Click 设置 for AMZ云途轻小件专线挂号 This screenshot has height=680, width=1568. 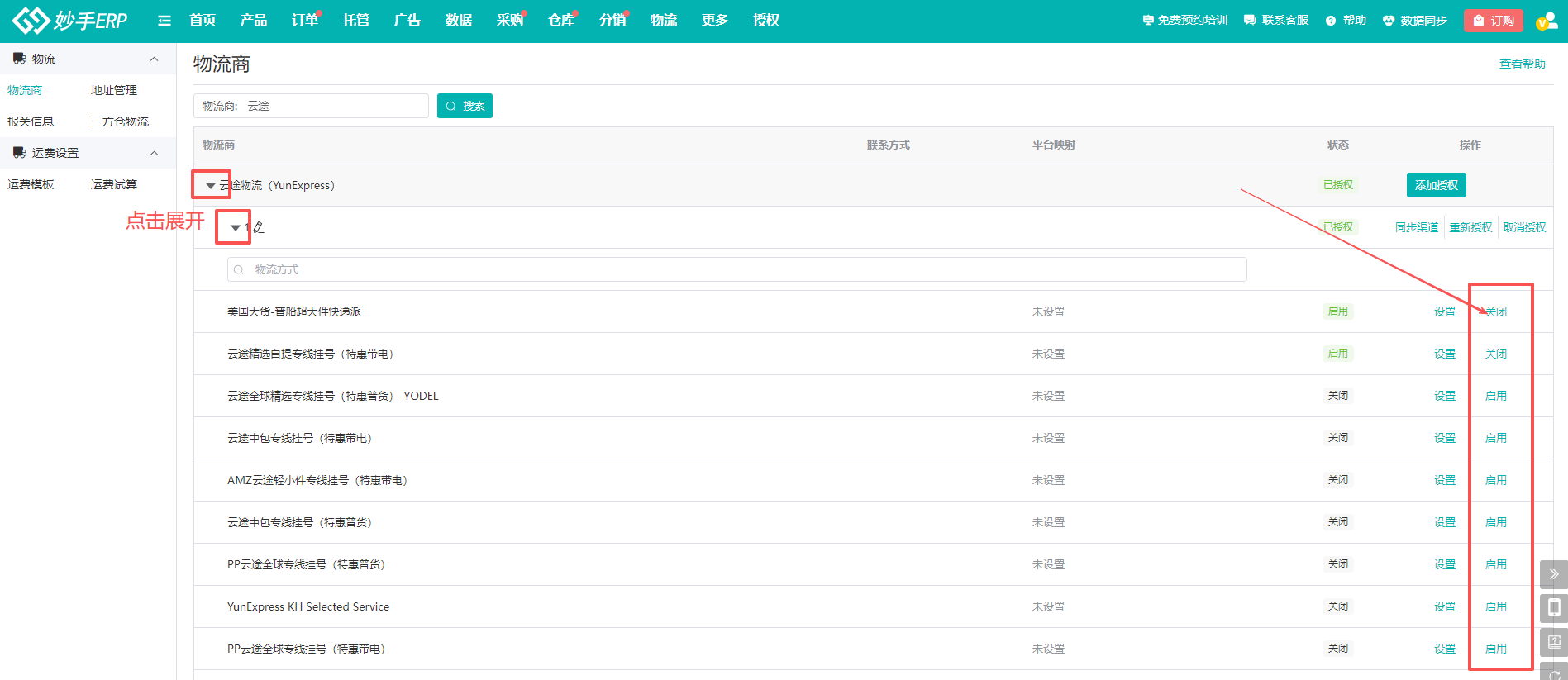pos(1445,480)
